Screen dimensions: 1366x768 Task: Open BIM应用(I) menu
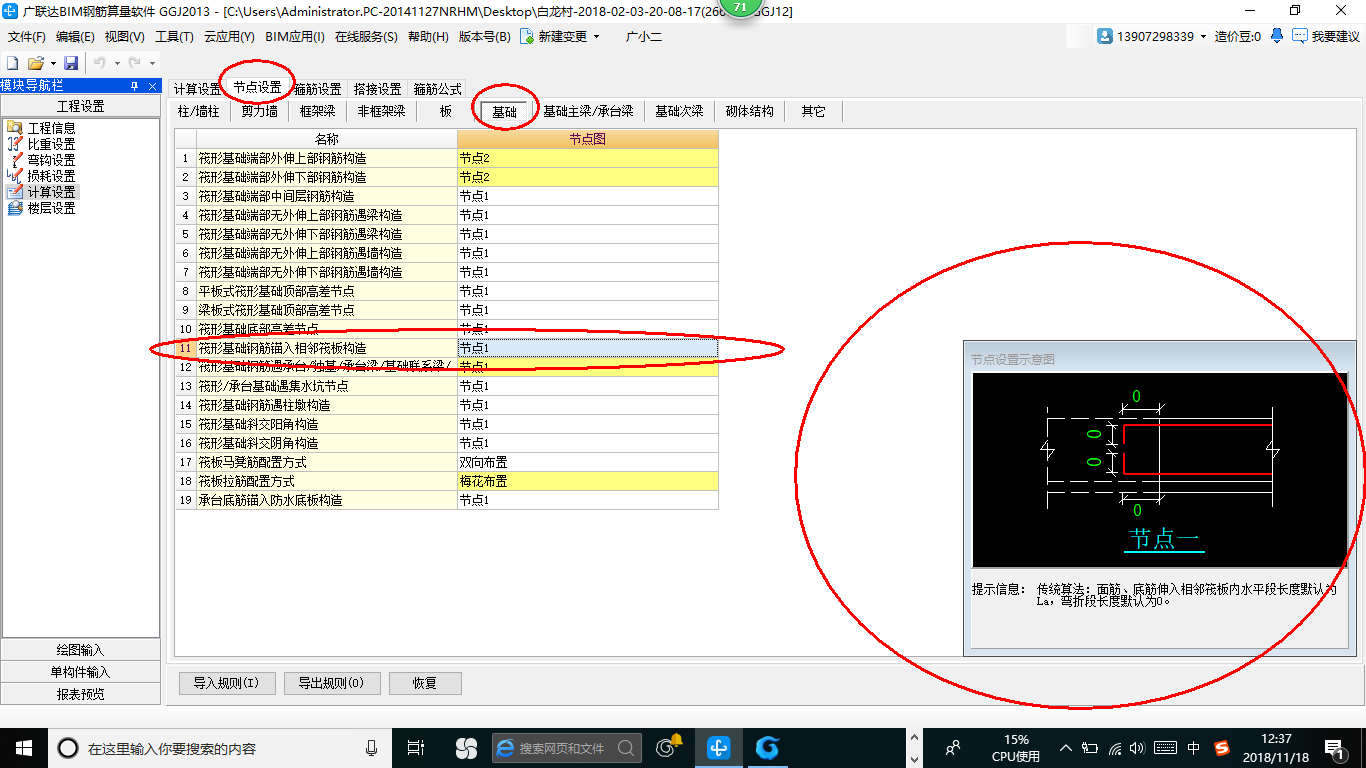coord(295,36)
